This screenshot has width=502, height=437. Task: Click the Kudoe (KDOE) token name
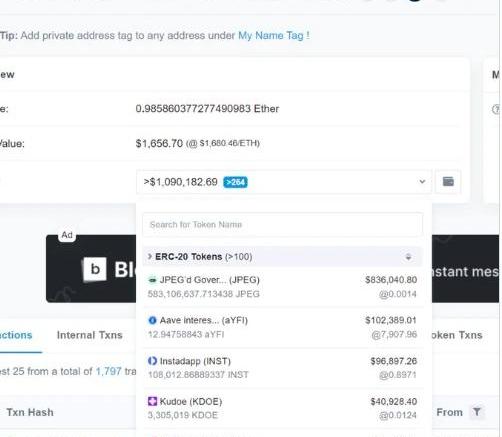[191, 401]
